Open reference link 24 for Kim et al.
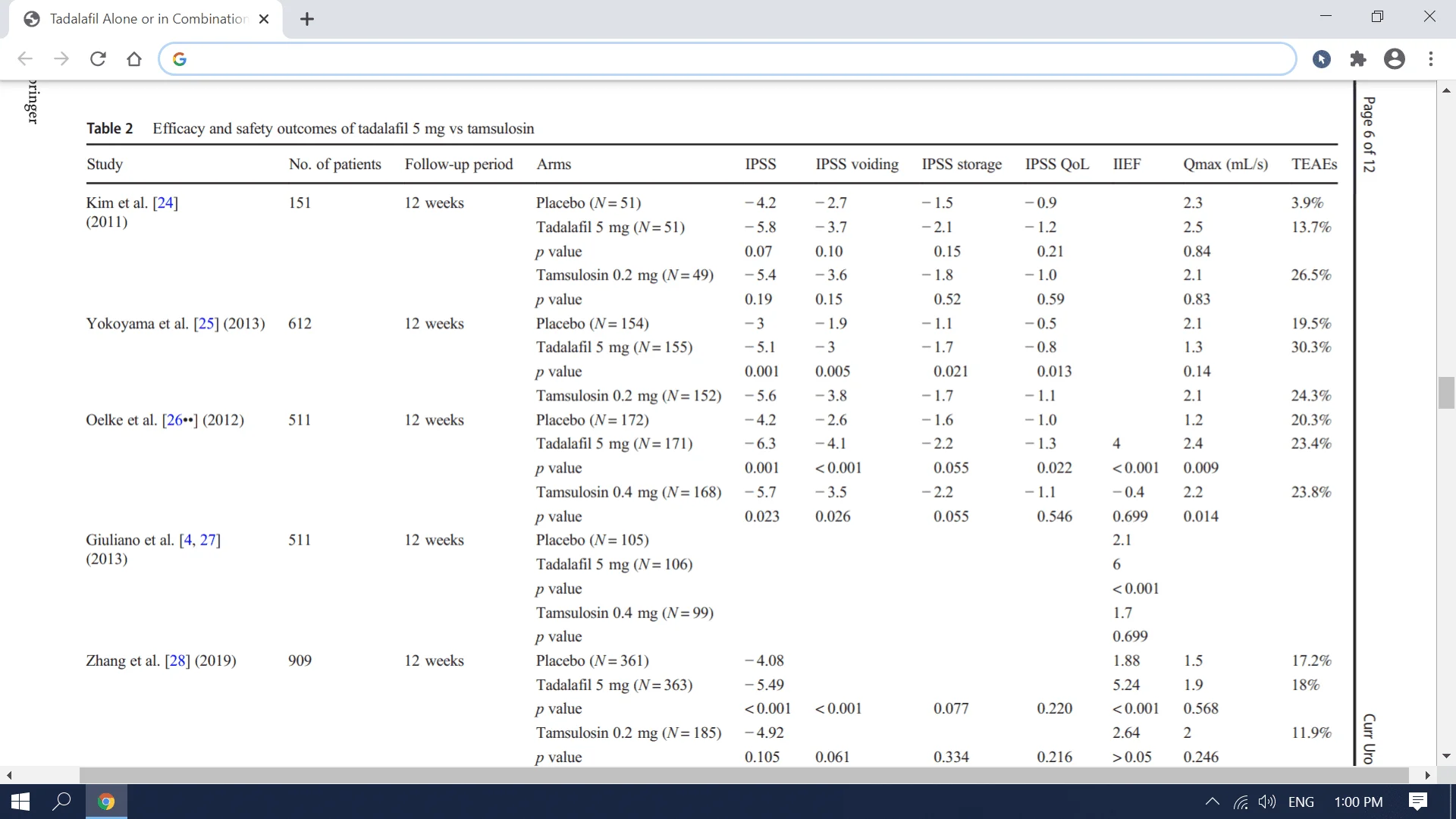 (x=165, y=202)
